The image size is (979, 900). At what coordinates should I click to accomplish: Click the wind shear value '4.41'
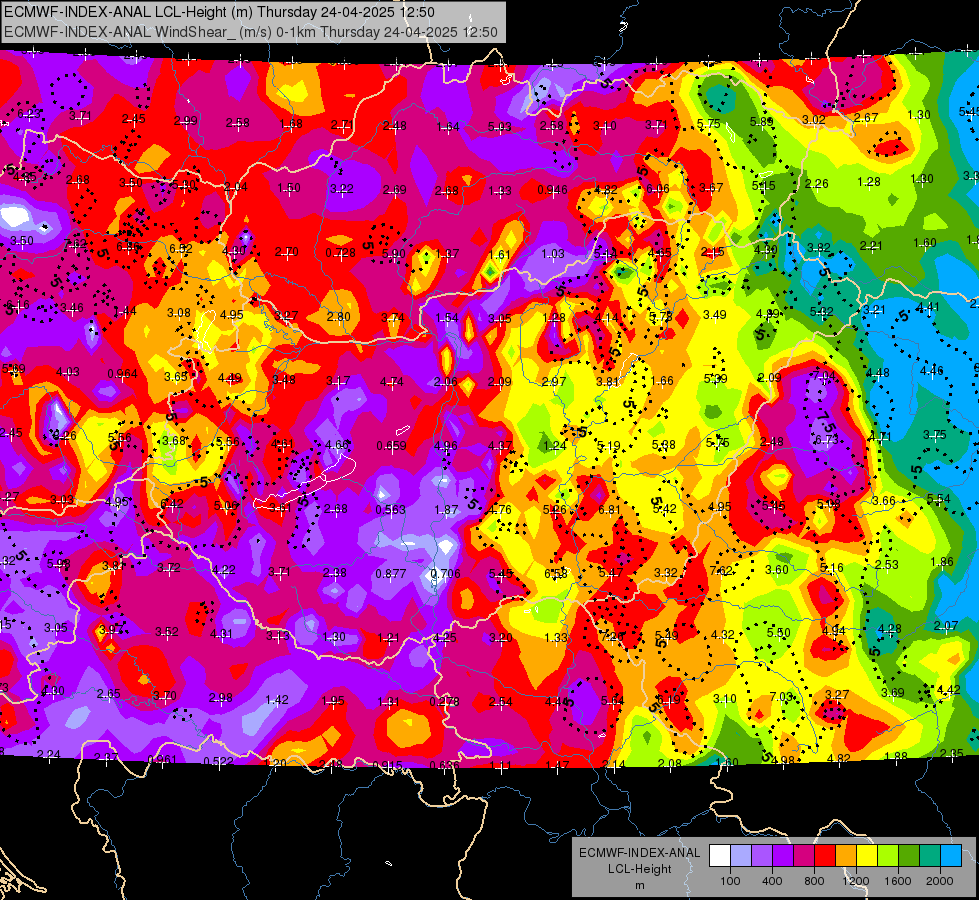tap(928, 306)
